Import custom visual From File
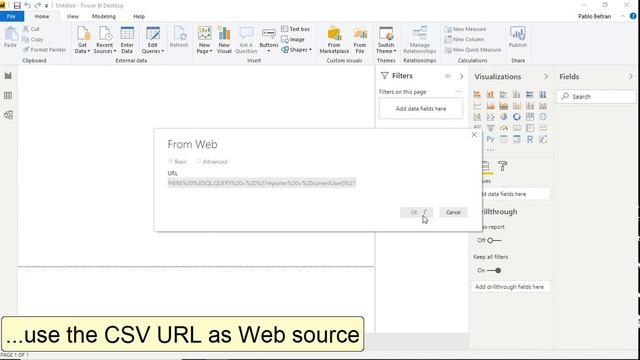Screen dimensions: 640x360 pos(360,40)
